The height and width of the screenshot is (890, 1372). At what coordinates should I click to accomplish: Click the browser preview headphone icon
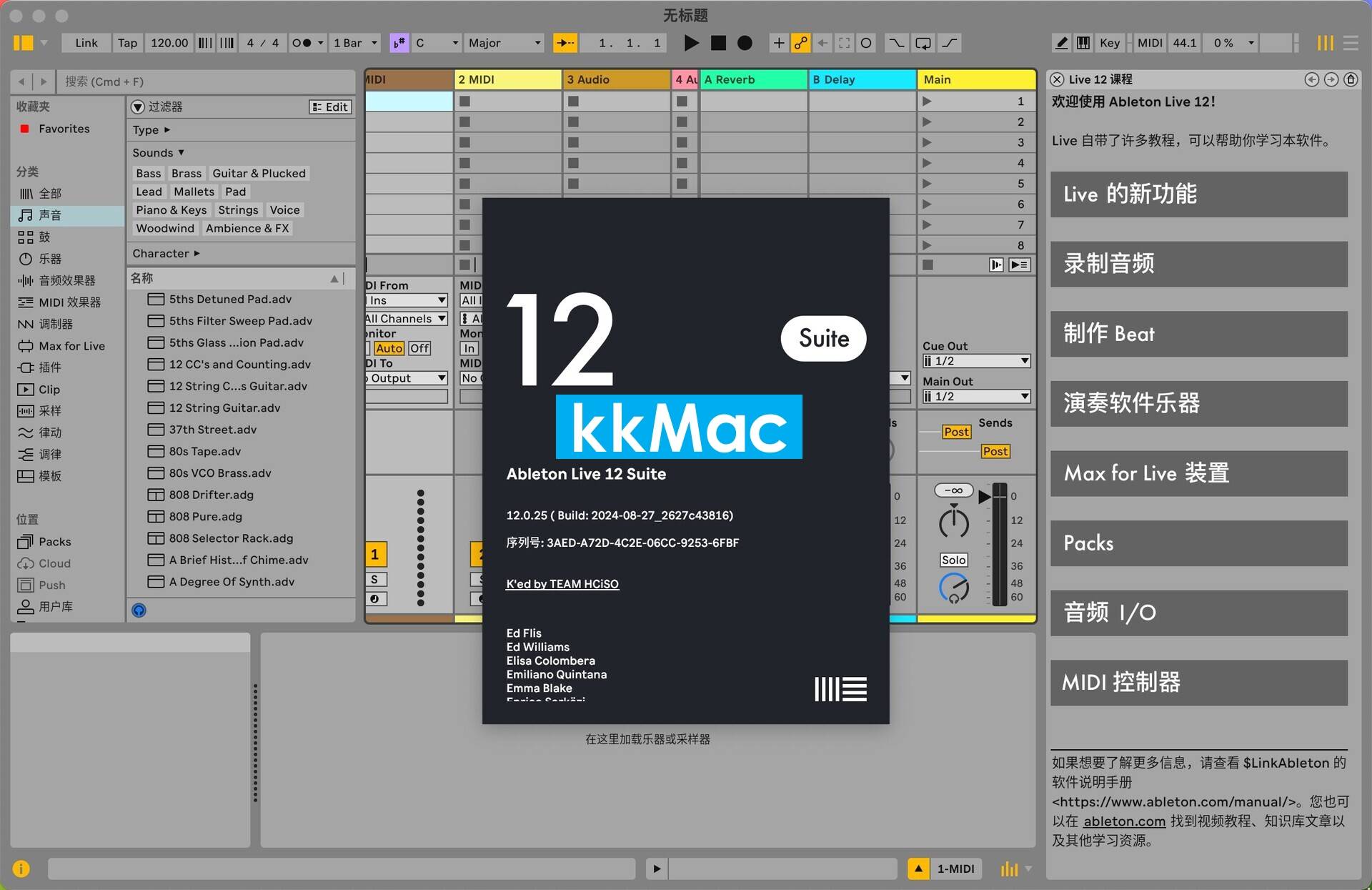point(139,610)
